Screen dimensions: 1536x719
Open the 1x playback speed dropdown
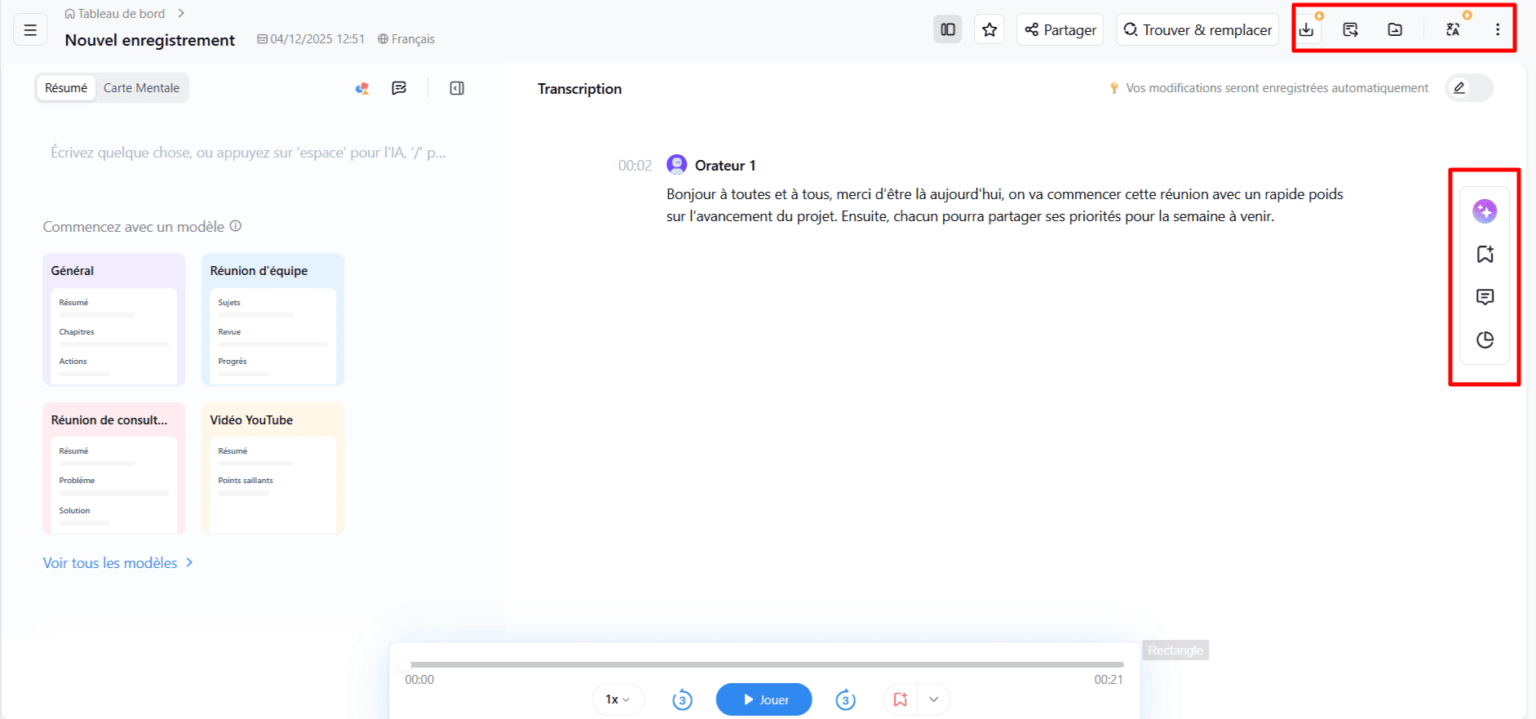click(618, 699)
